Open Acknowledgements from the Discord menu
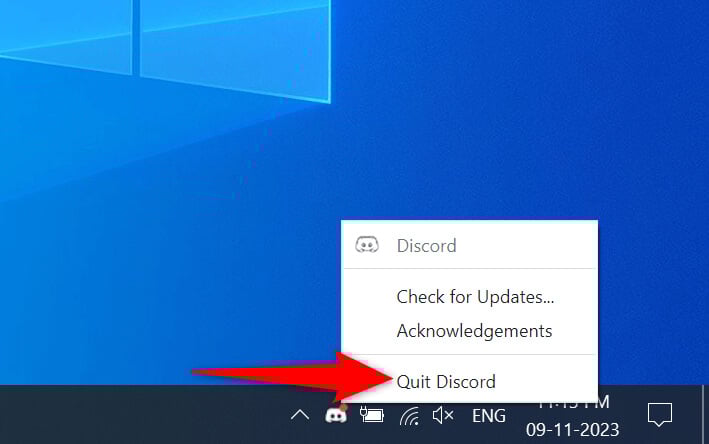This screenshot has width=709, height=444. [474, 330]
